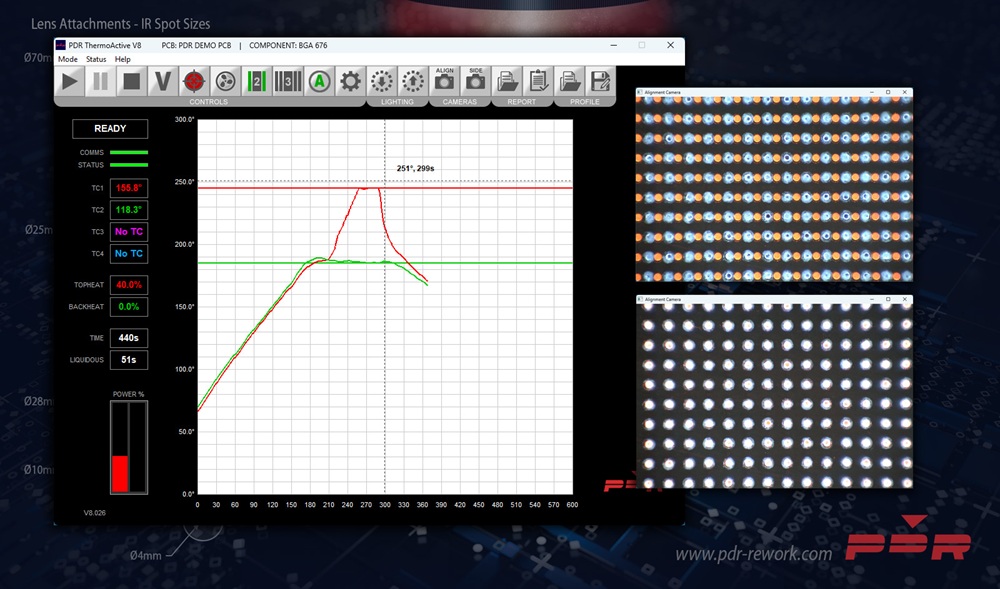Click the V icon in the Controls toolbar
Image resolution: width=1000 pixels, height=589 pixels.
click(x=162, y=81)
